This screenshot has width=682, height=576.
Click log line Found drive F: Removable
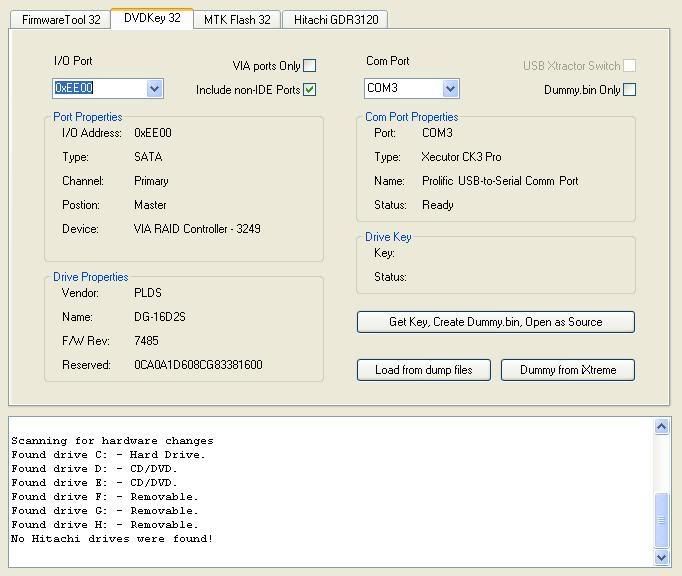(x=105, y=496)
